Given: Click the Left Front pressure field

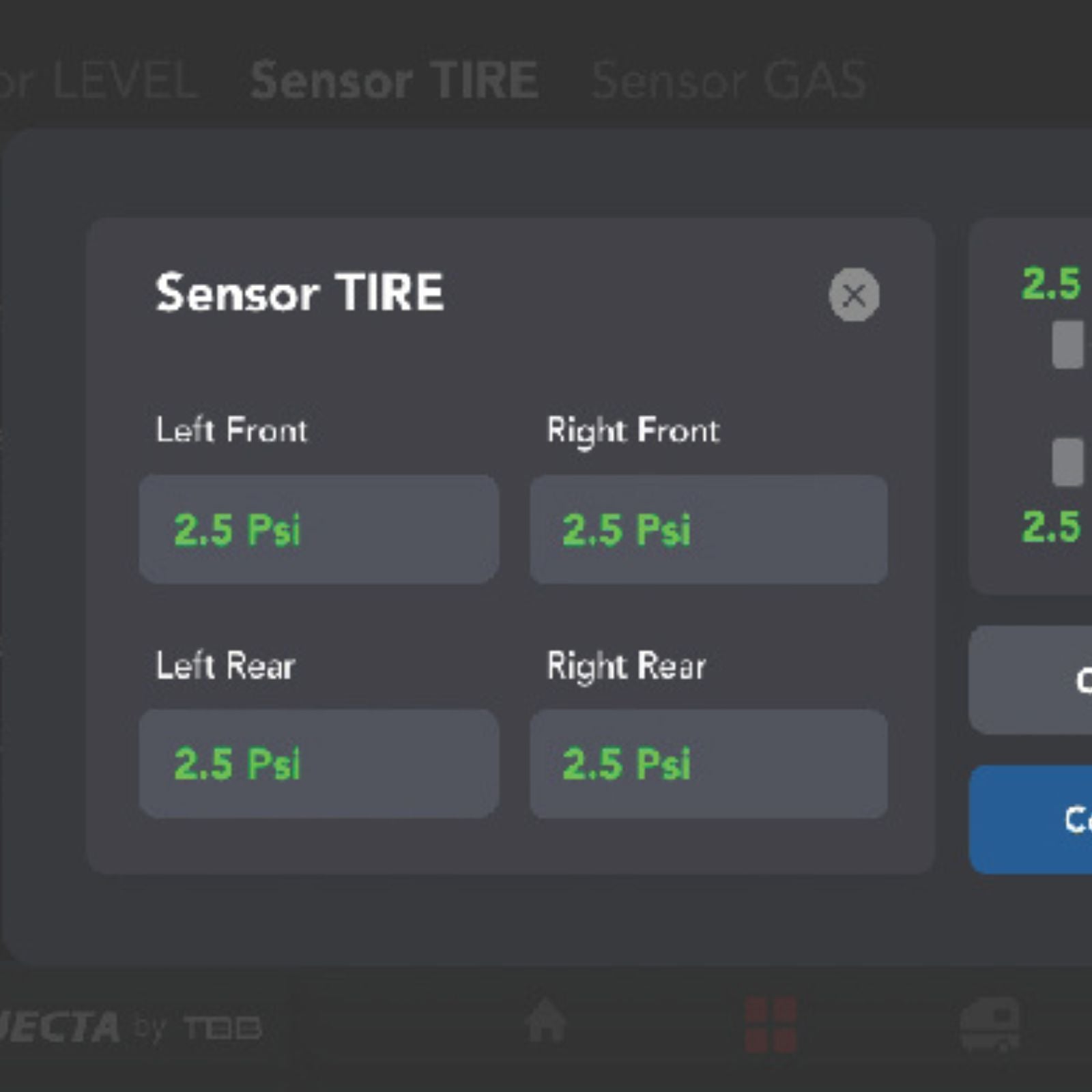Looking at the screenshot, I should (319, 530).
